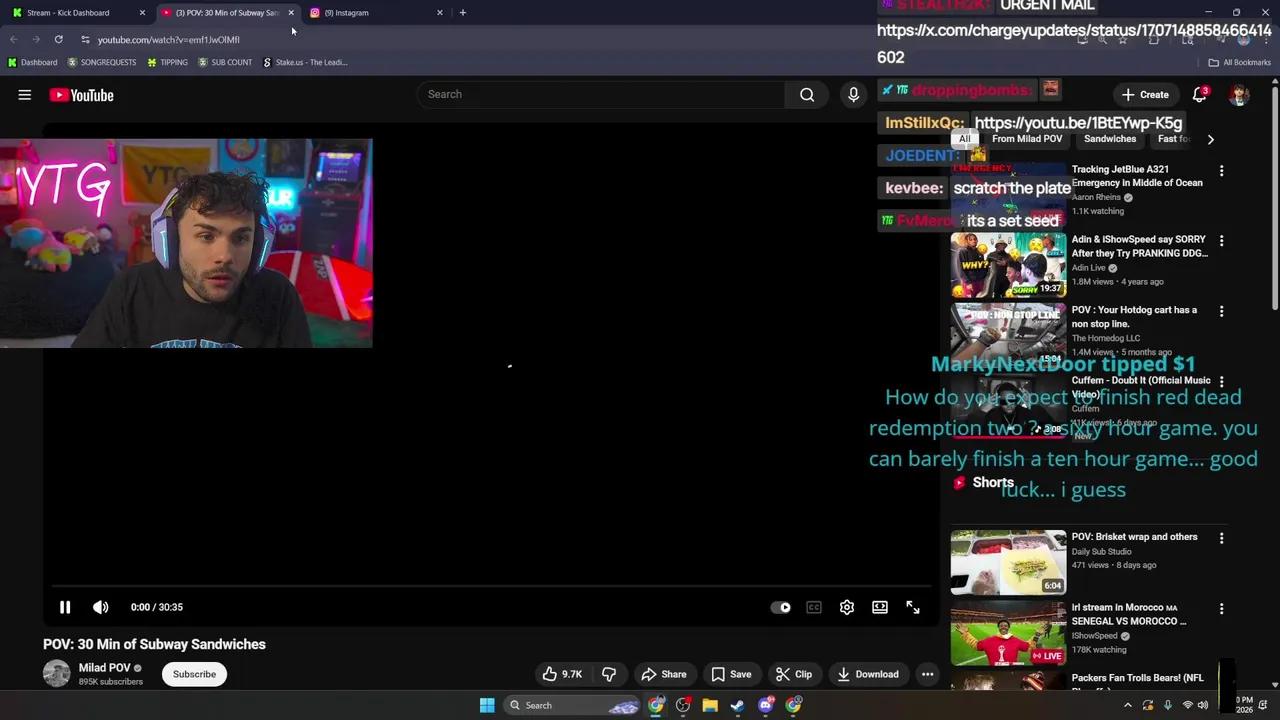Open the Stake.us bookmark
Screen dimensions: 1280x720
[305, 62]
